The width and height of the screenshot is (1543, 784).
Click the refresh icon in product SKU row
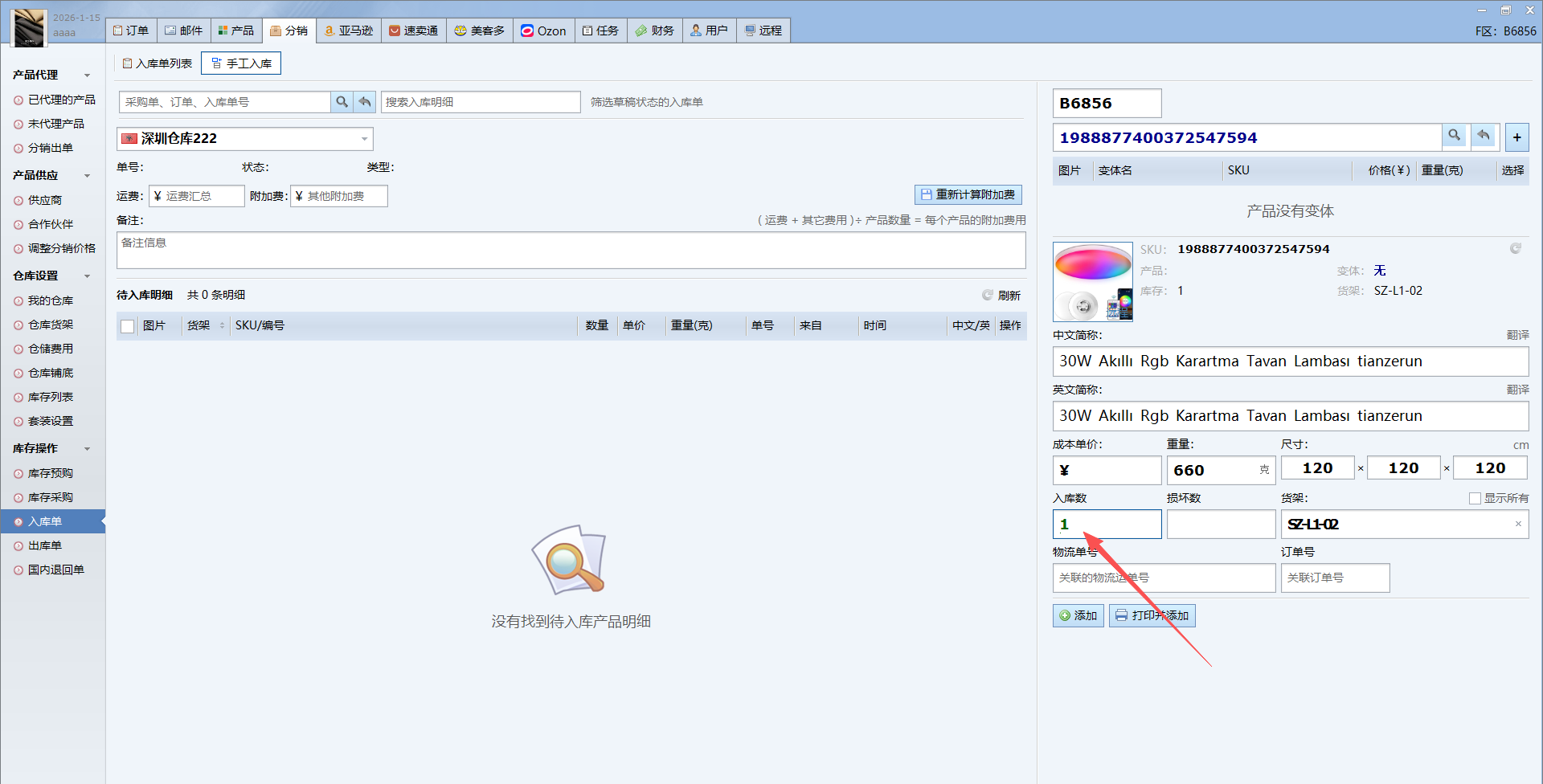[1515, 249]
